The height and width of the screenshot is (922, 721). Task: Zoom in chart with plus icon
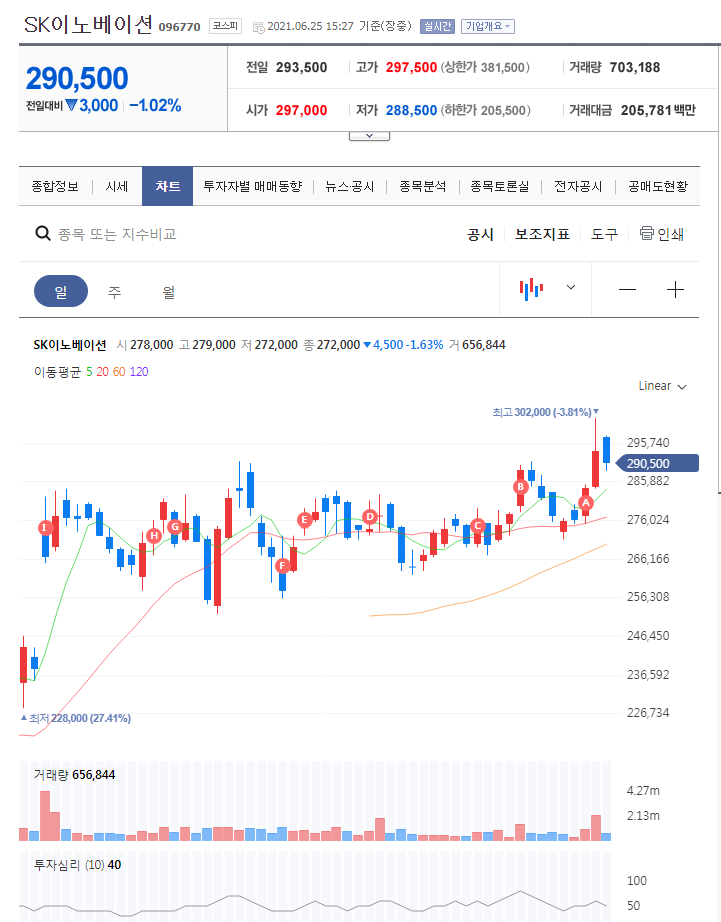tap(675, 289)
